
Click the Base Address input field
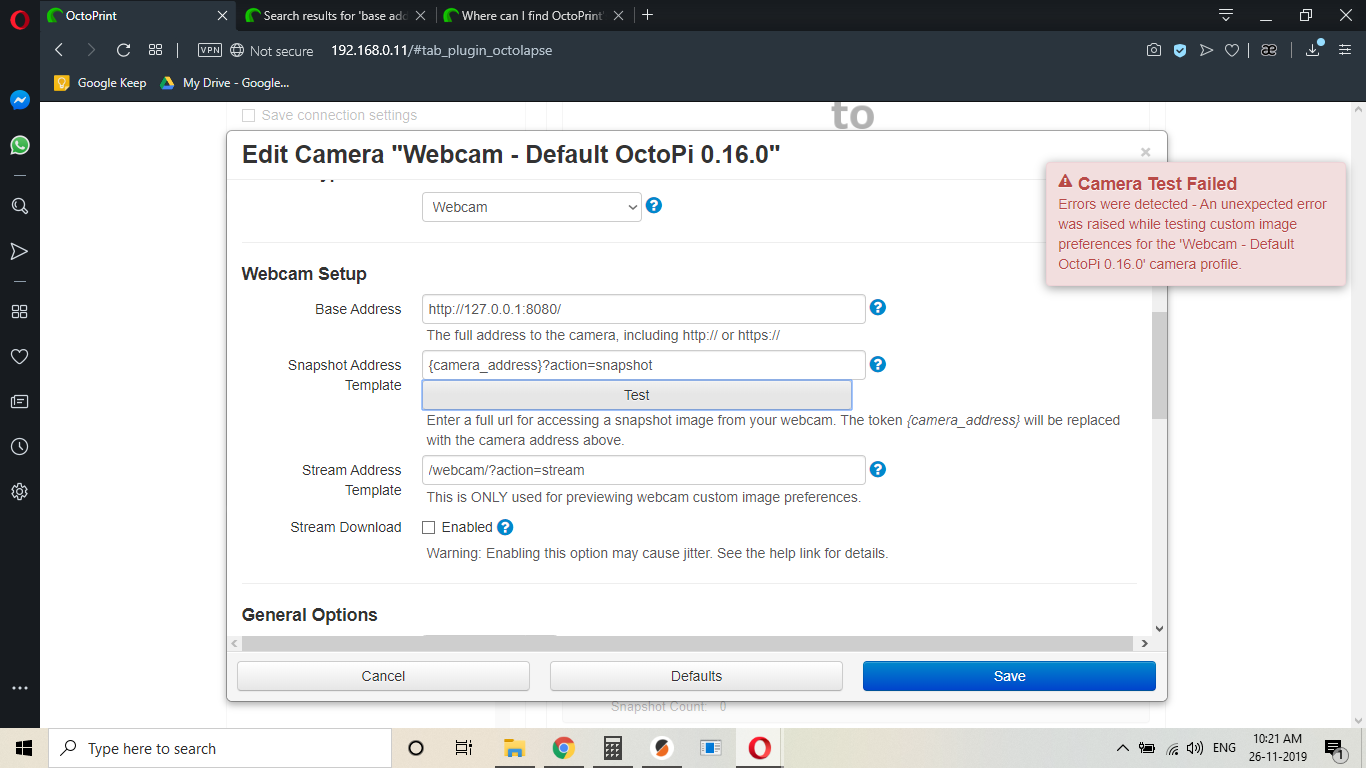pyautogui.click(x=643, y=309)
